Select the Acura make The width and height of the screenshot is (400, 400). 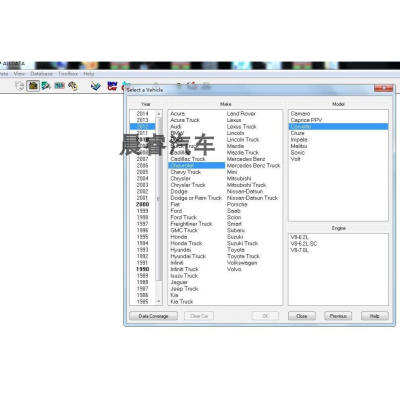tap(178, 114)
